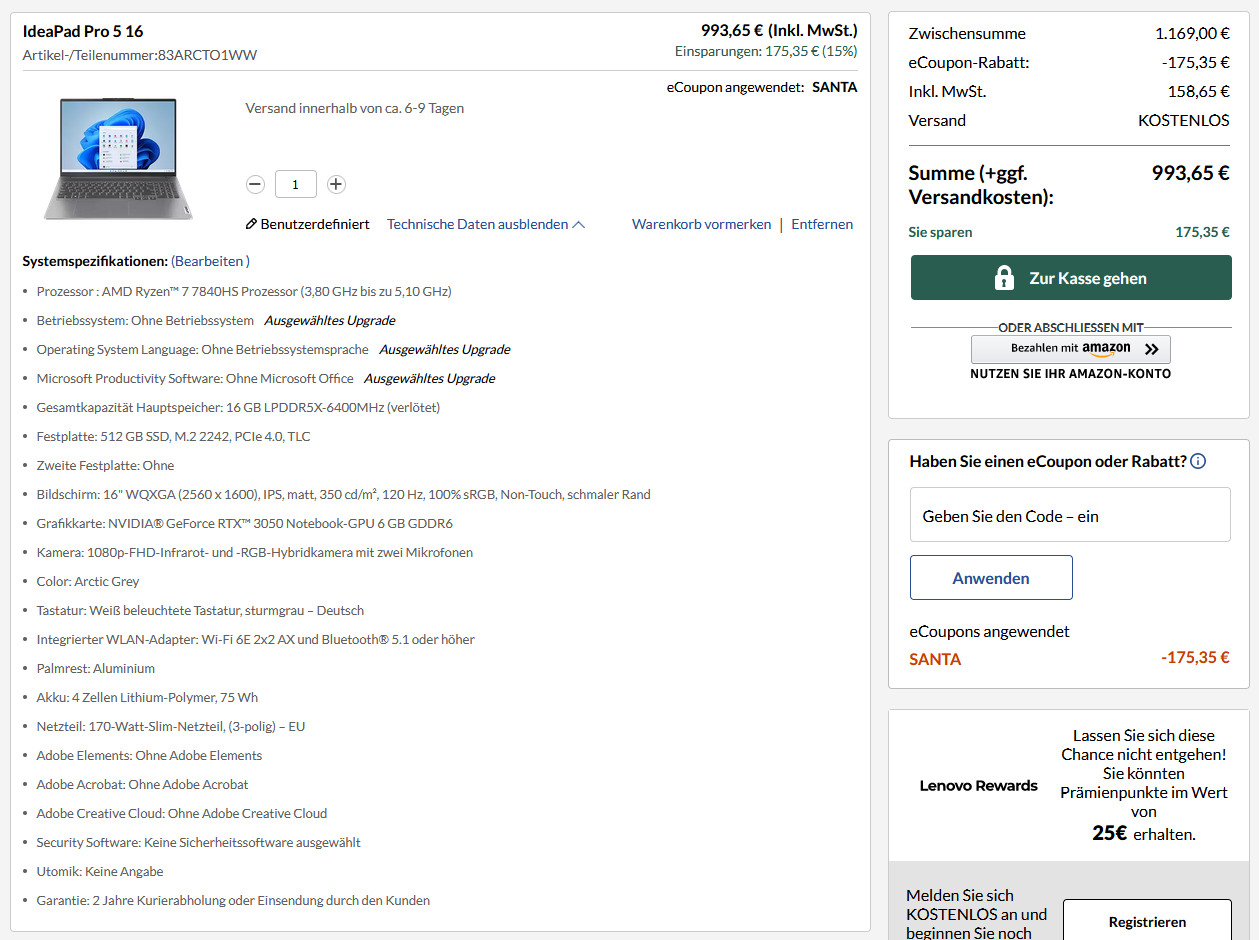Viewport: 1259px width, 940px height.
Task: Click the Bildschirm 16" WQXGA spec line
Action: tap(344, 494)
